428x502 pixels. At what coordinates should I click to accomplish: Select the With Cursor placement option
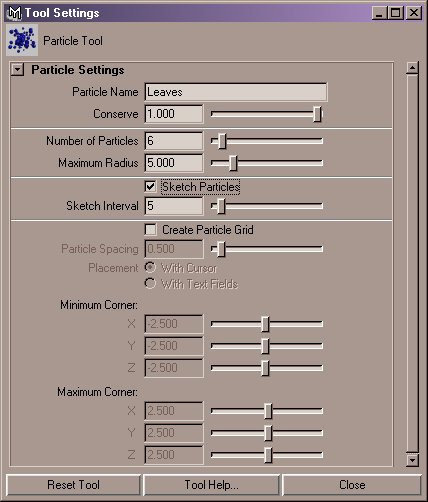(150, 267)
